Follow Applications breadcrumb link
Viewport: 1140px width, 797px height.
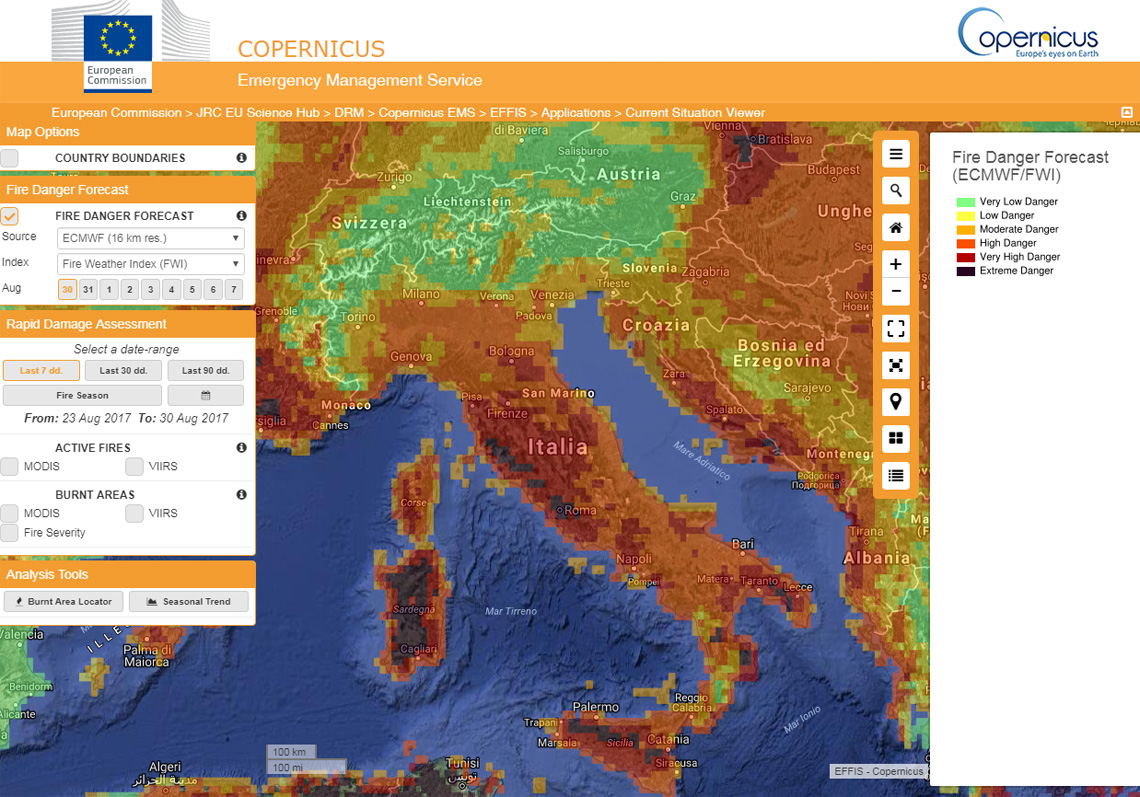pyautogui.click(x=576, y=113)
